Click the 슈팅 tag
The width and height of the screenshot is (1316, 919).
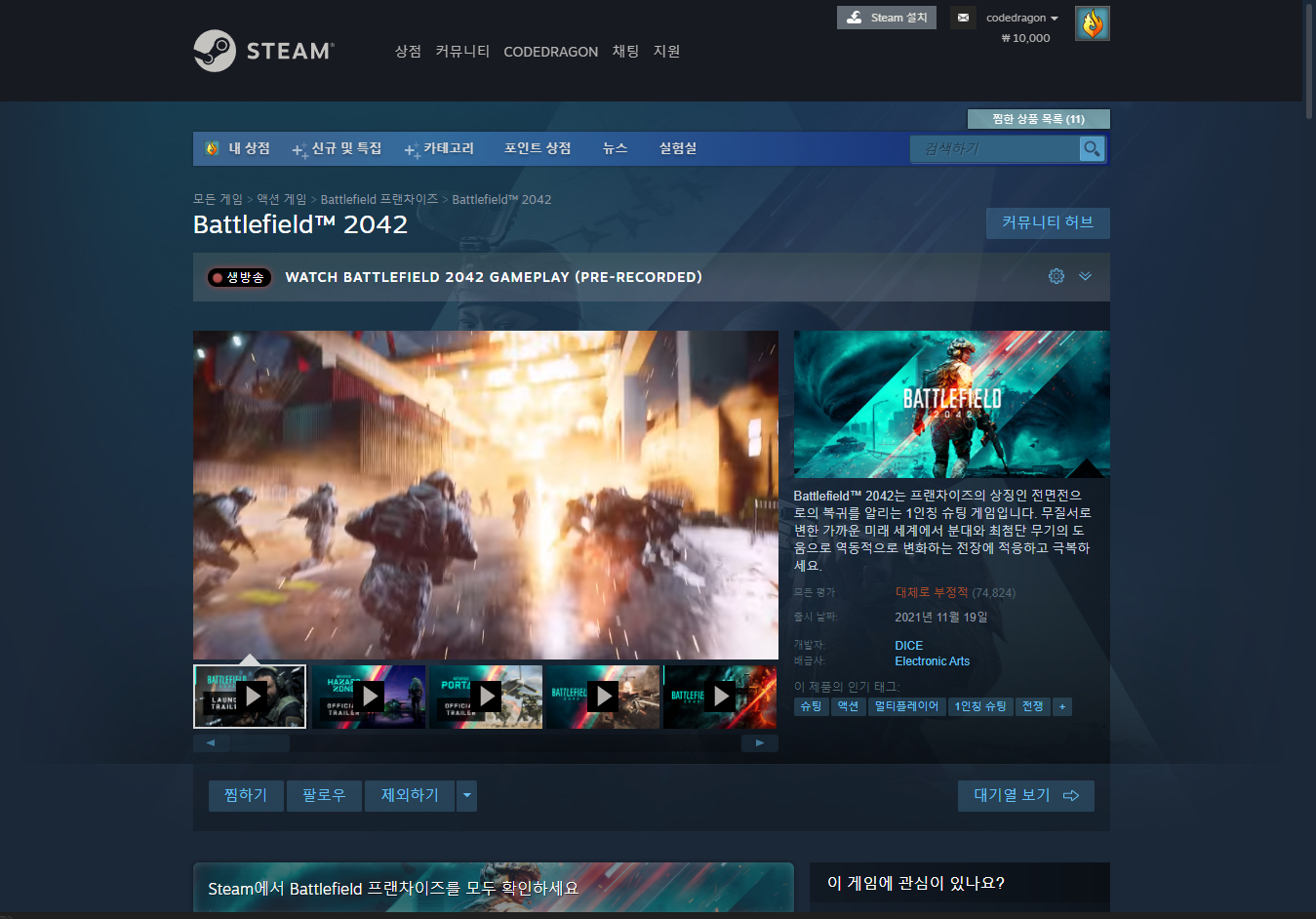coord(811,706)
